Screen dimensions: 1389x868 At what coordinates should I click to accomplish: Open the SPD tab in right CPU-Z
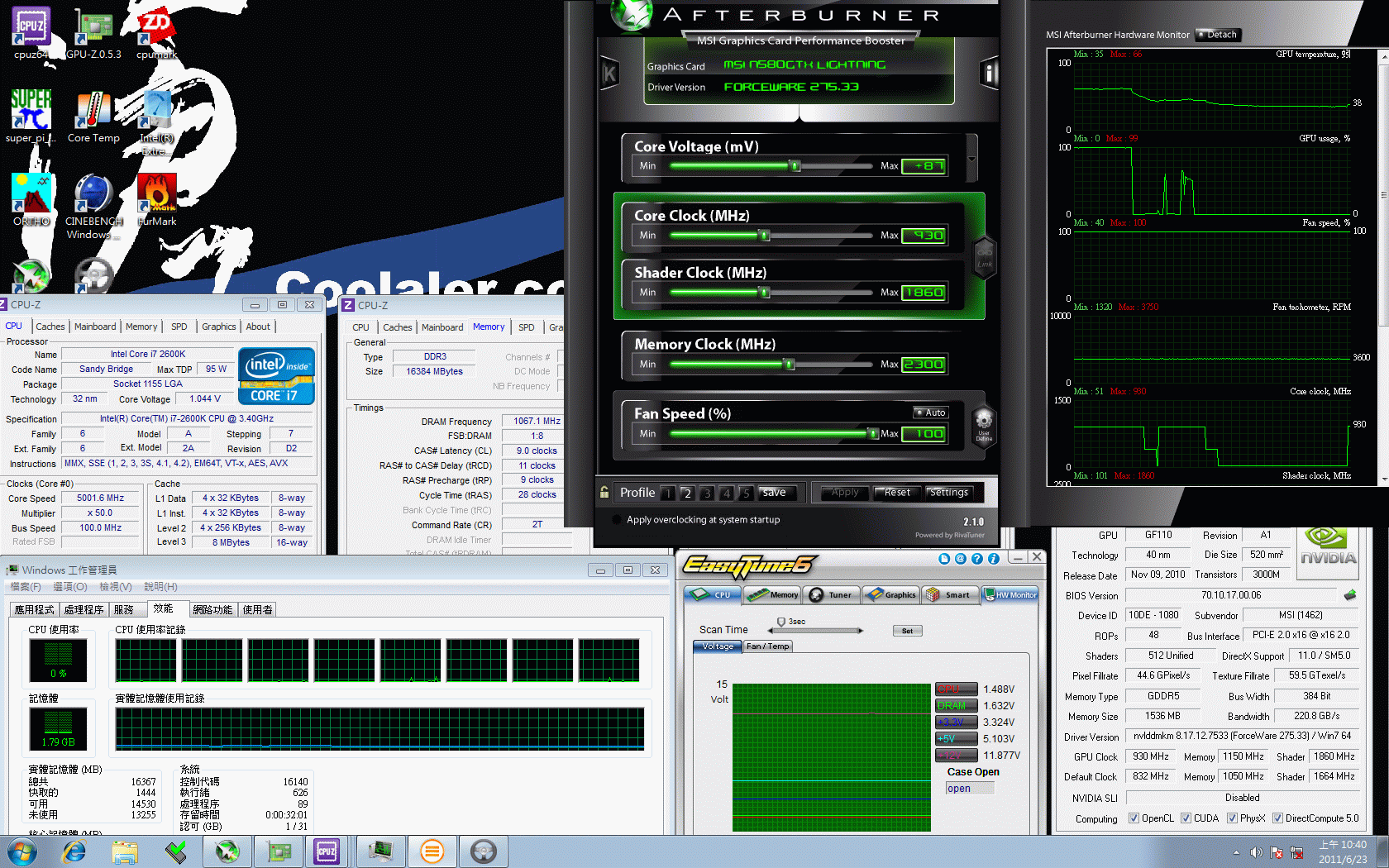(527, 327)
